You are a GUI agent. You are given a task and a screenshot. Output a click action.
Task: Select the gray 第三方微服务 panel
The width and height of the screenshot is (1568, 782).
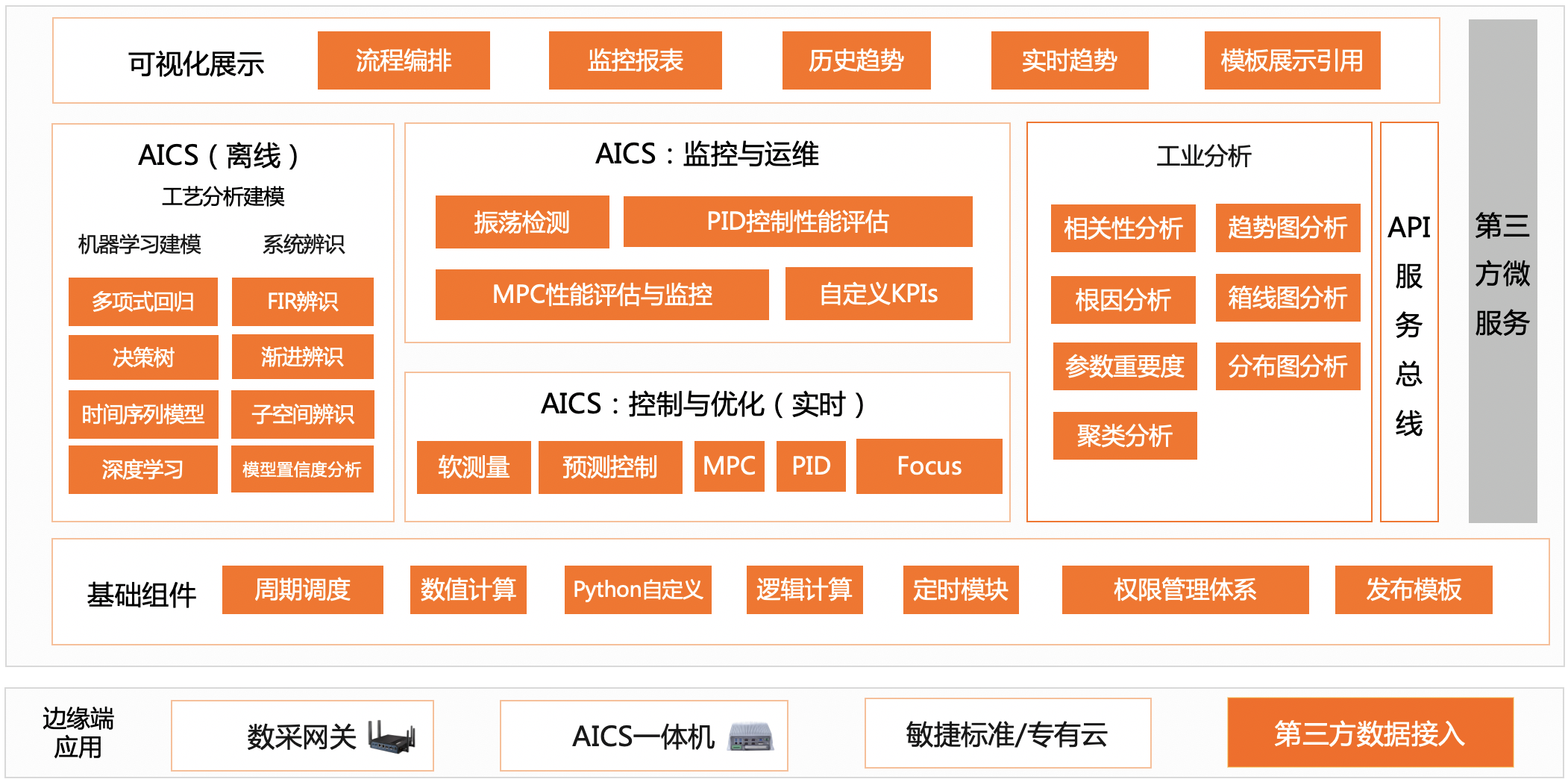(x=1502, y=272)
